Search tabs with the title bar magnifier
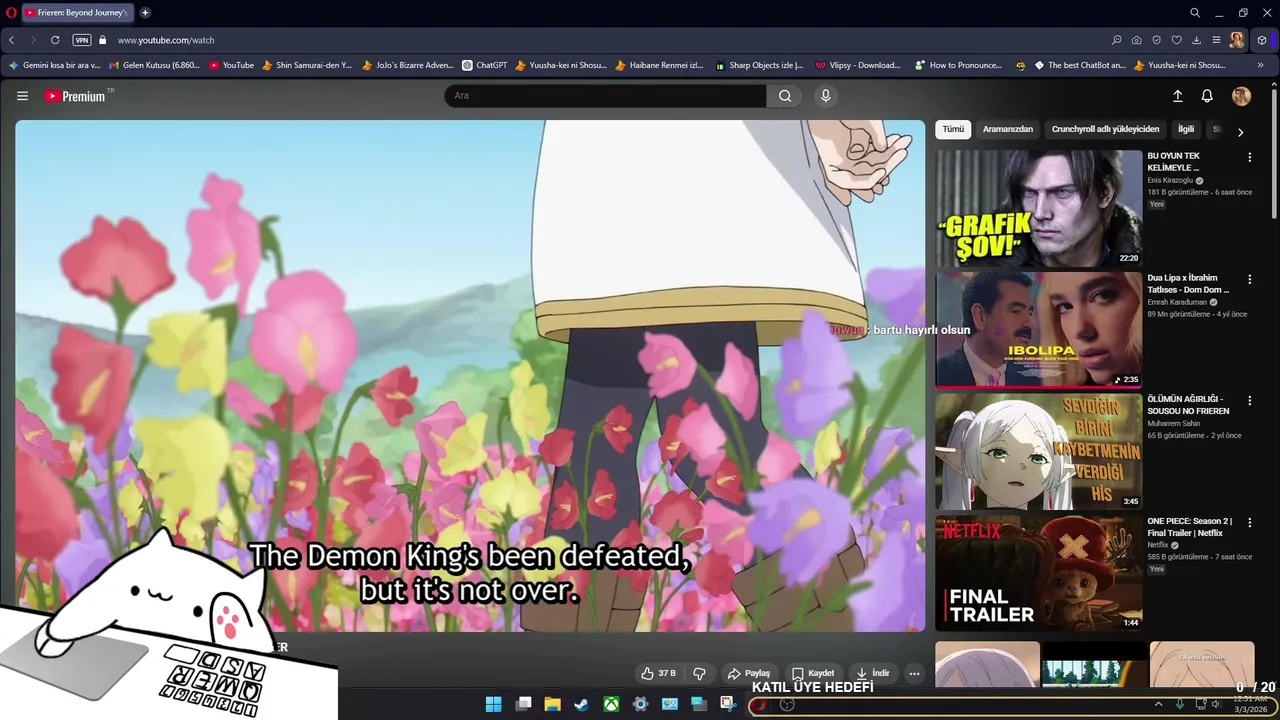 [1195, 13]
